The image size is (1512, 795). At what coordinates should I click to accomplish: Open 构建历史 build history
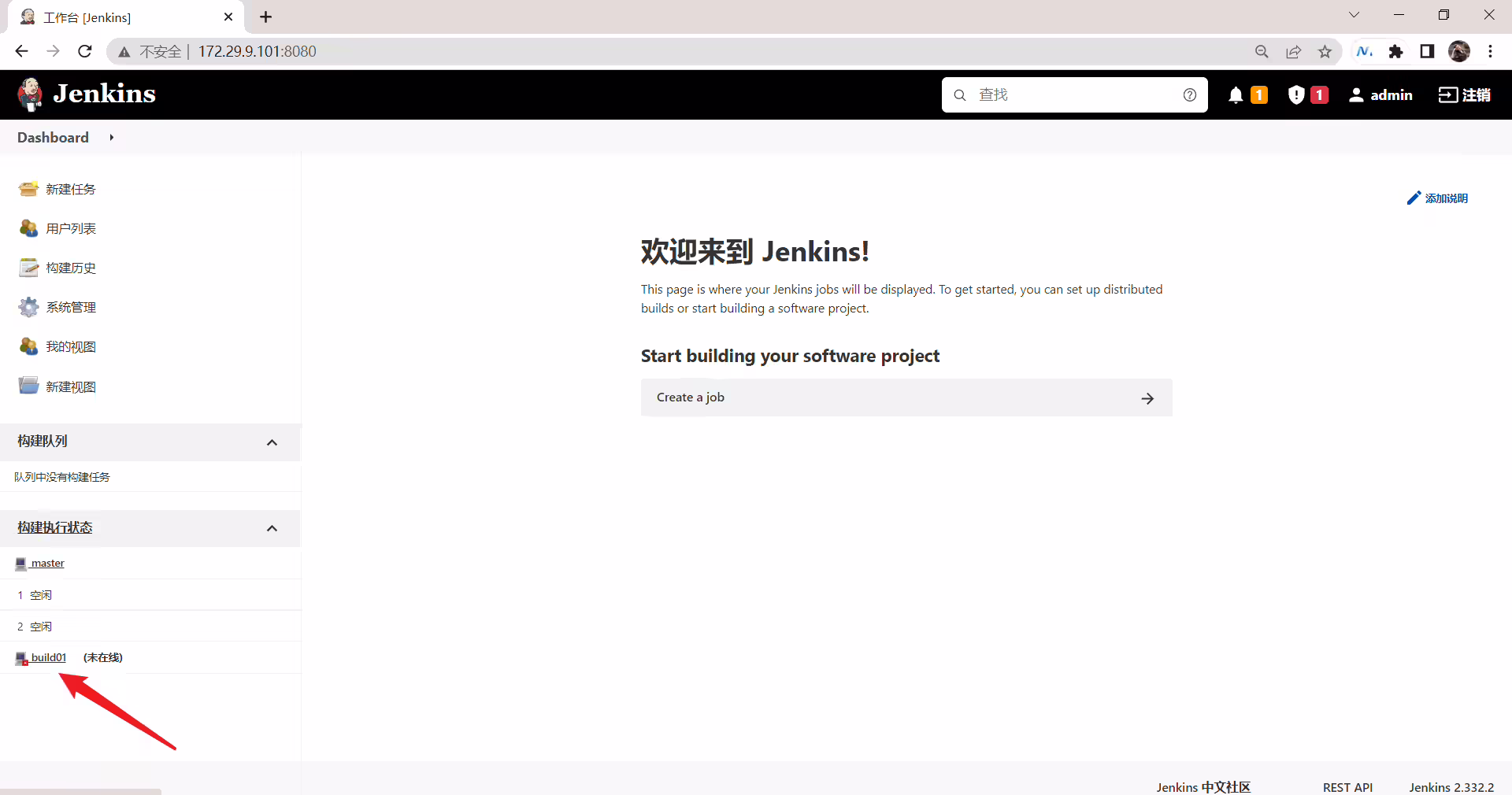(x=70, y=268)
